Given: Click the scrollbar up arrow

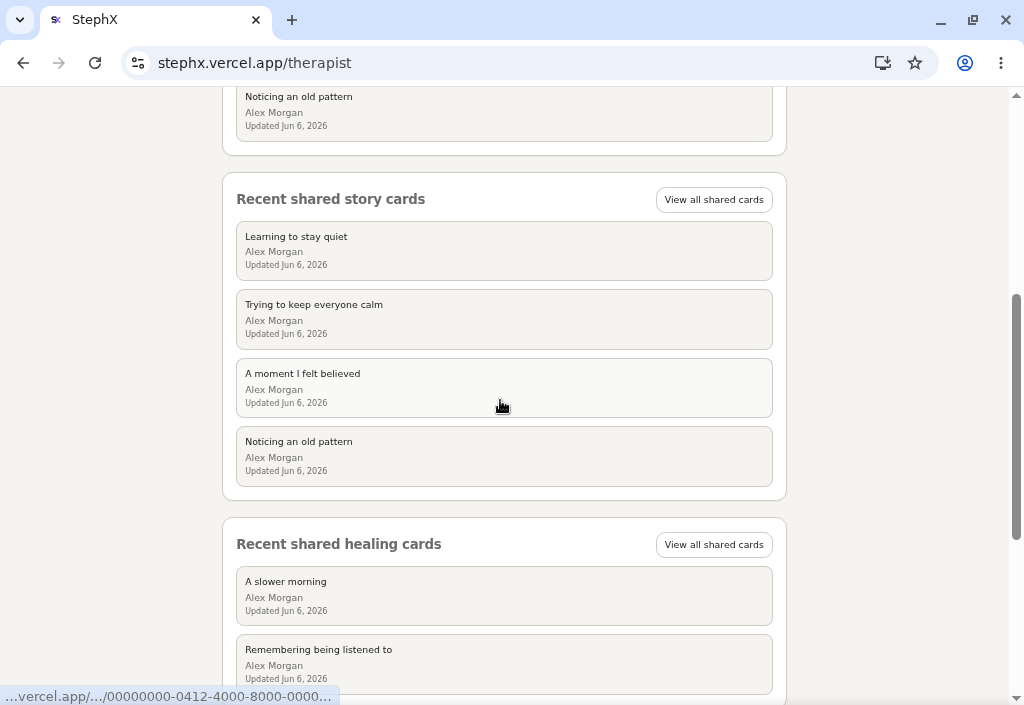Looking at the screenshot, I should click(1016, 96).
